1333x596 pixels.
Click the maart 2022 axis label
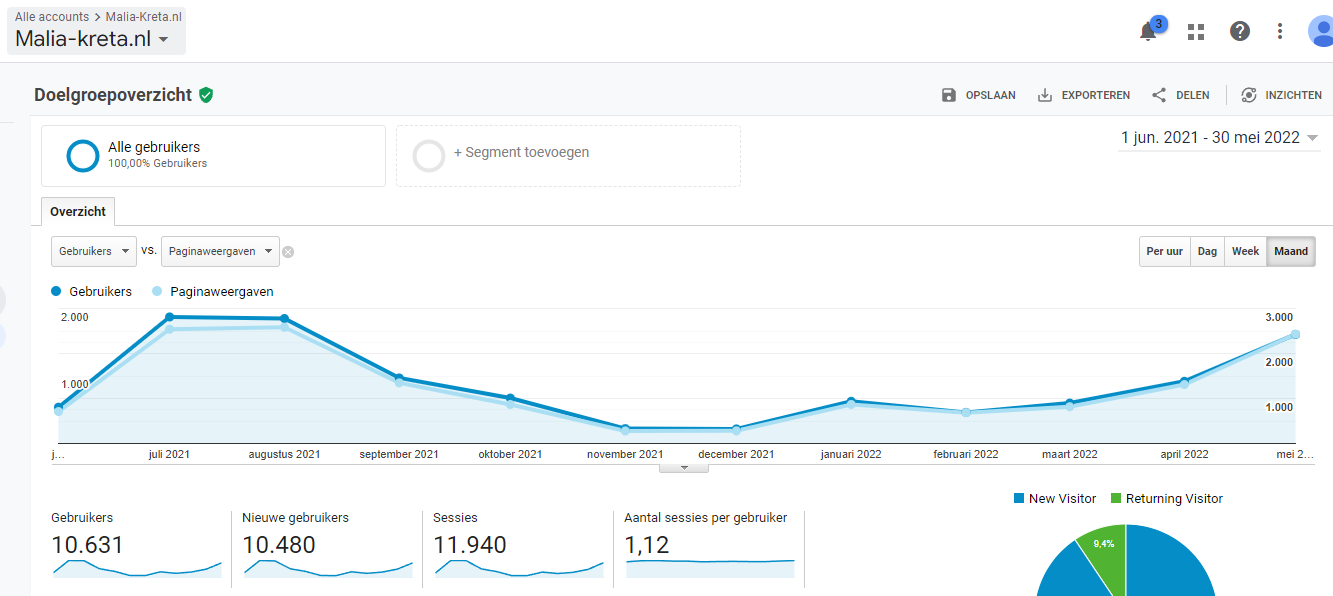tap(1070, 454)
